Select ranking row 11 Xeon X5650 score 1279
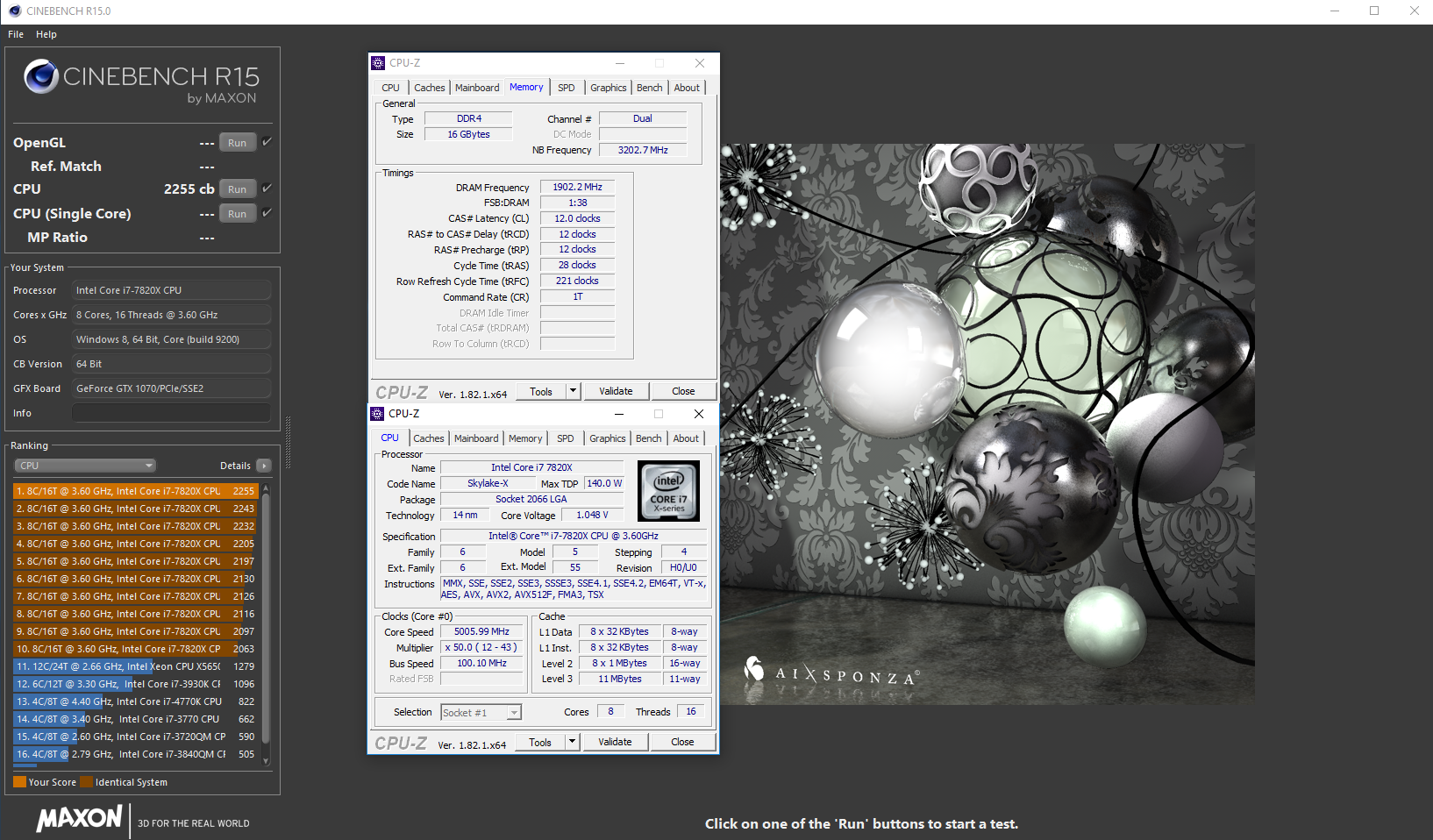1433x840 pixels. (x=135, y=666)
